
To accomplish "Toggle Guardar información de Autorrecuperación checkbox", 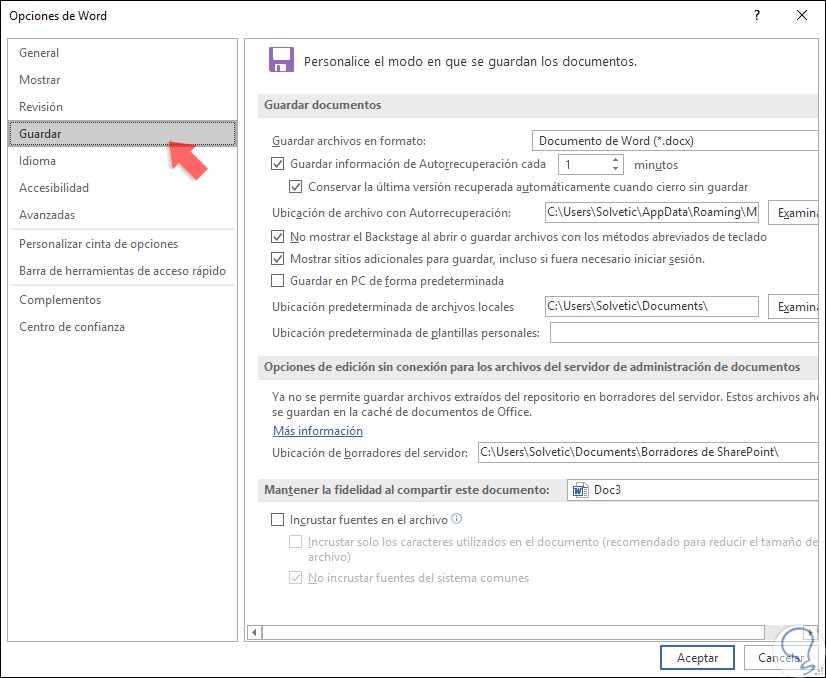I will tap(278, 164).
